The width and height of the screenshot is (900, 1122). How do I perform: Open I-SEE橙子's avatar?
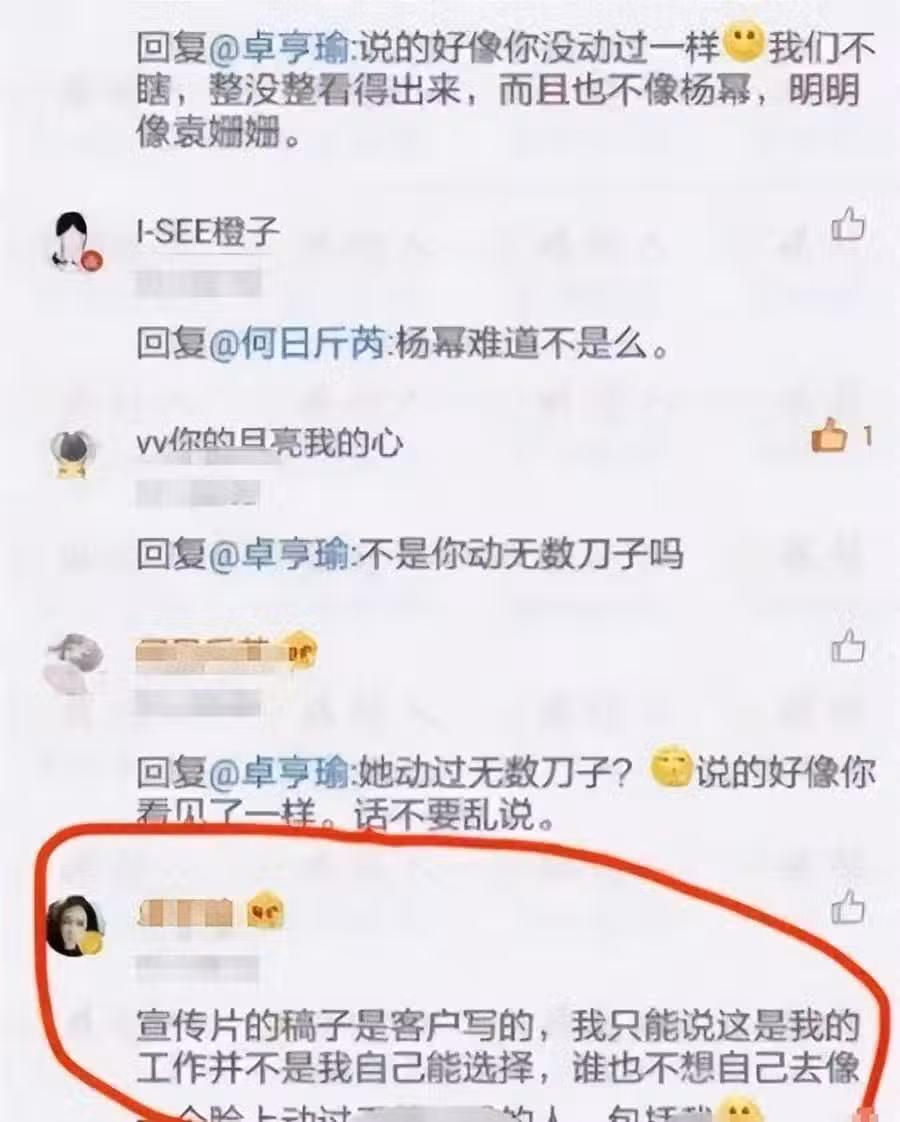tap(74, 241)
